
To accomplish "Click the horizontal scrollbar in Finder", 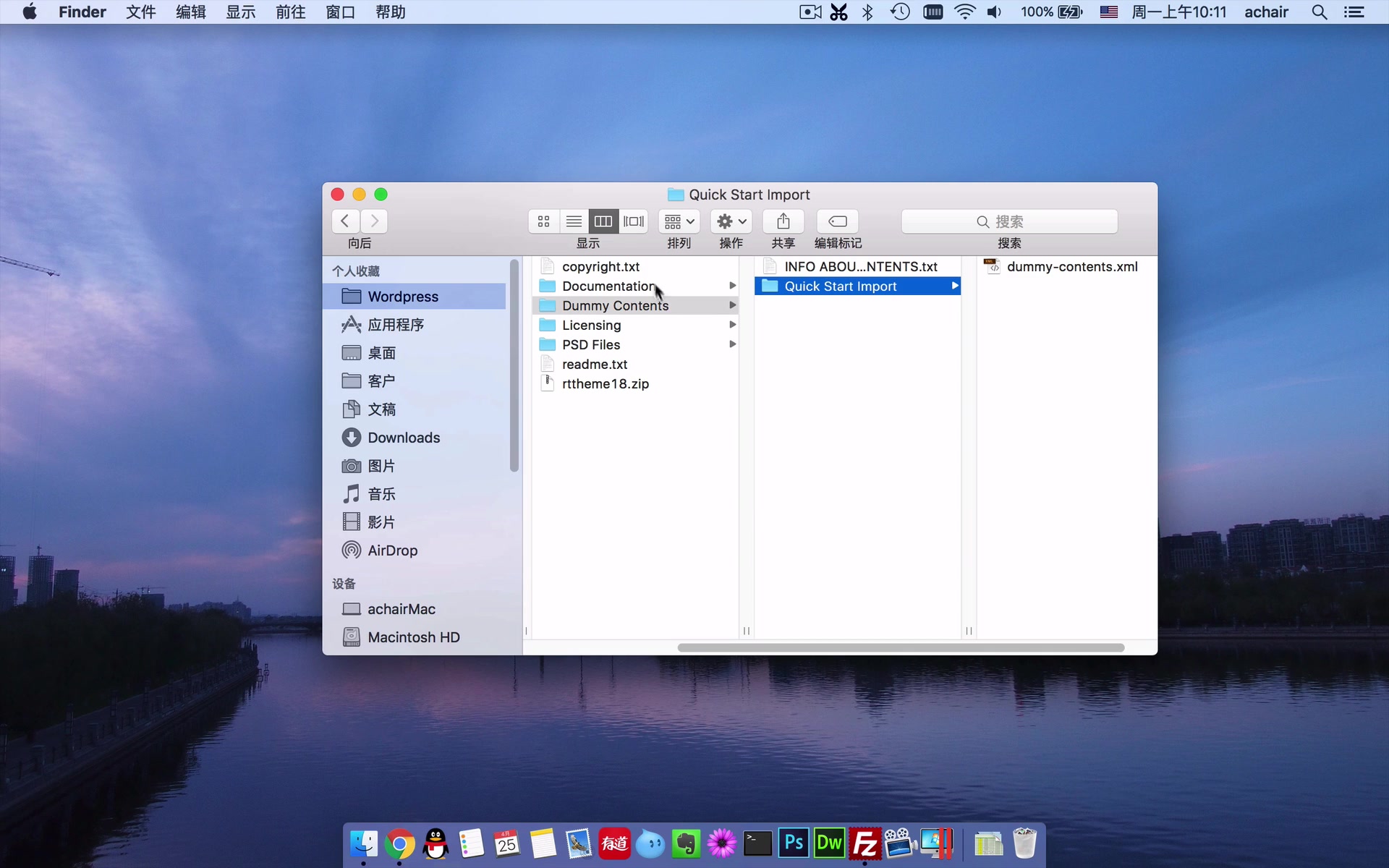I will coord(901,647).
